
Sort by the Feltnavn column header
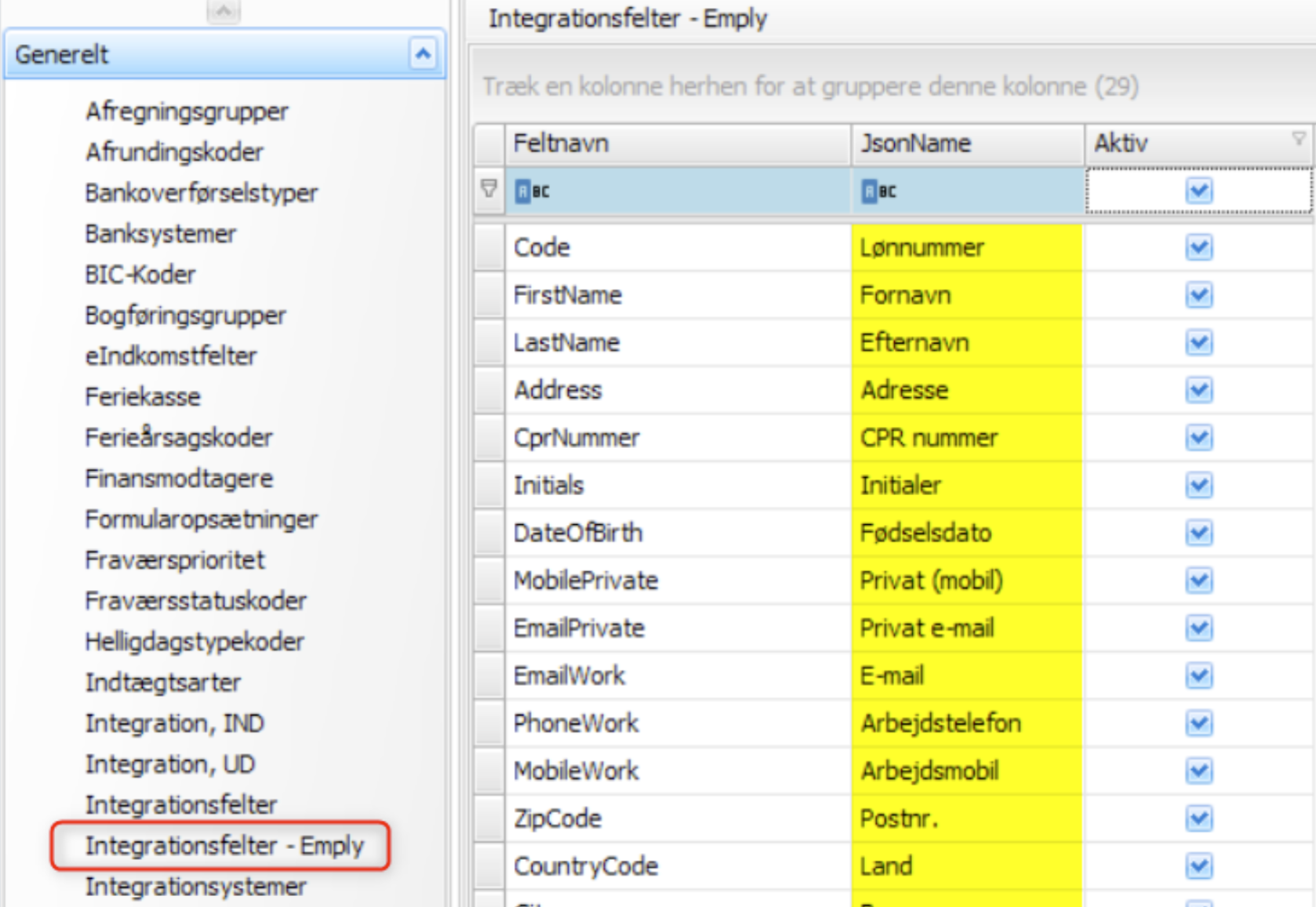coord(678,144)
